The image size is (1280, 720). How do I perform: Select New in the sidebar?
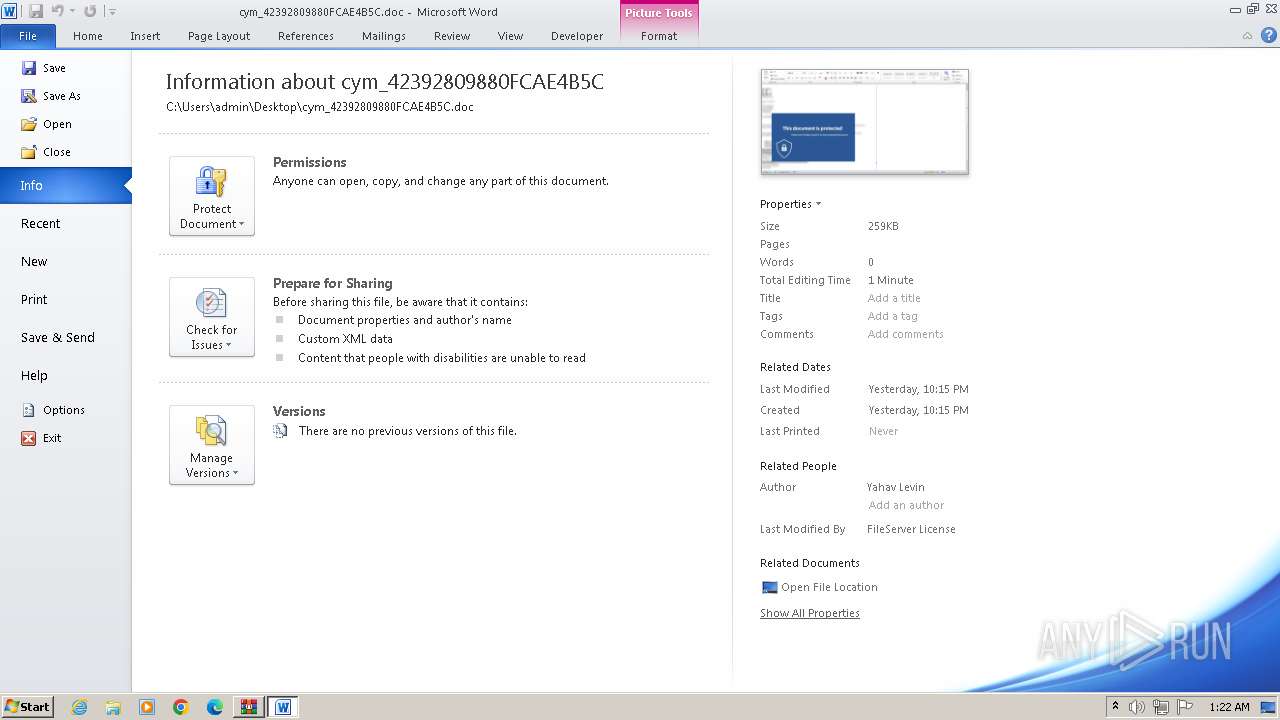pos(34,262)
